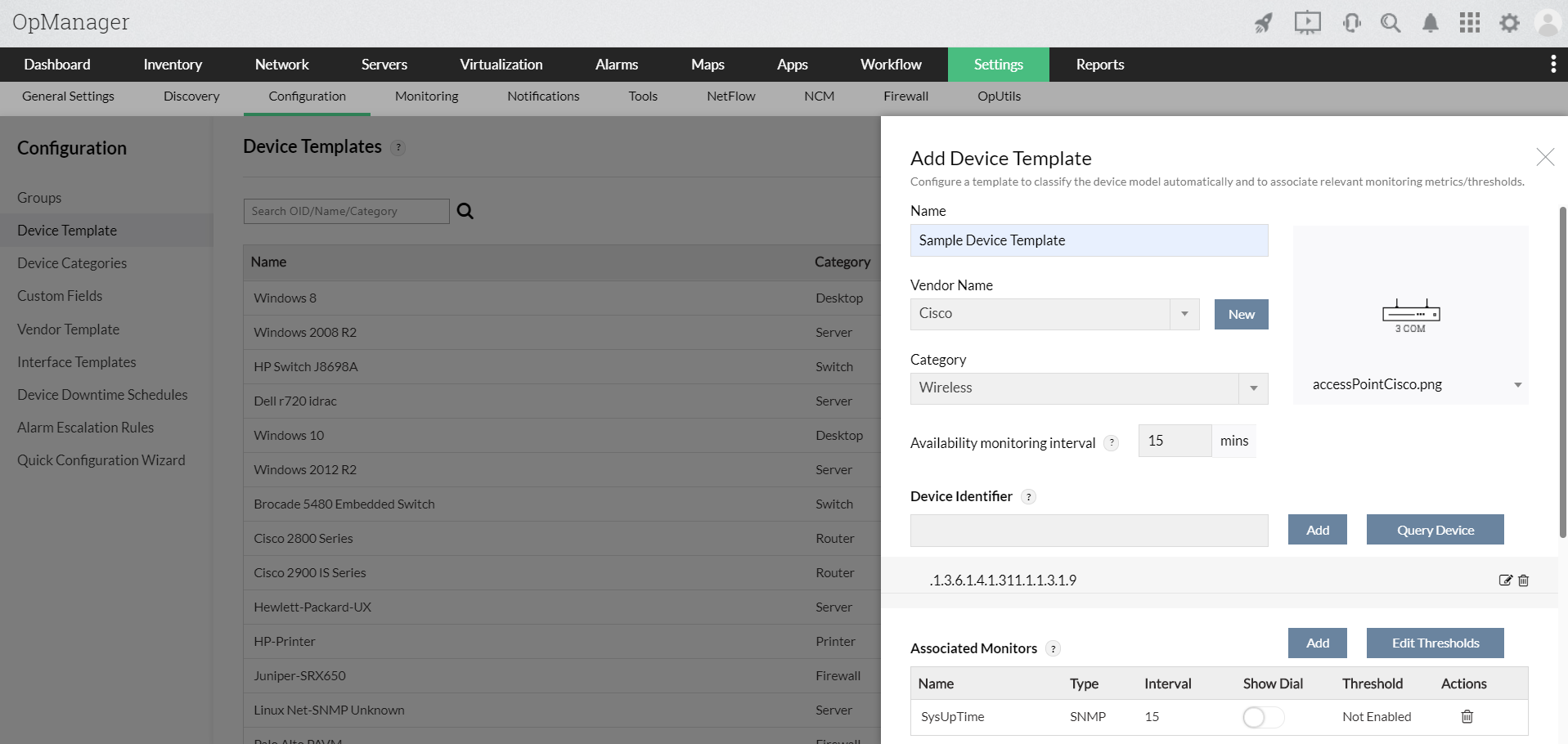
Task: Open the accessPointCisco.png image picker dropdown
Action: click(1517, 384)
